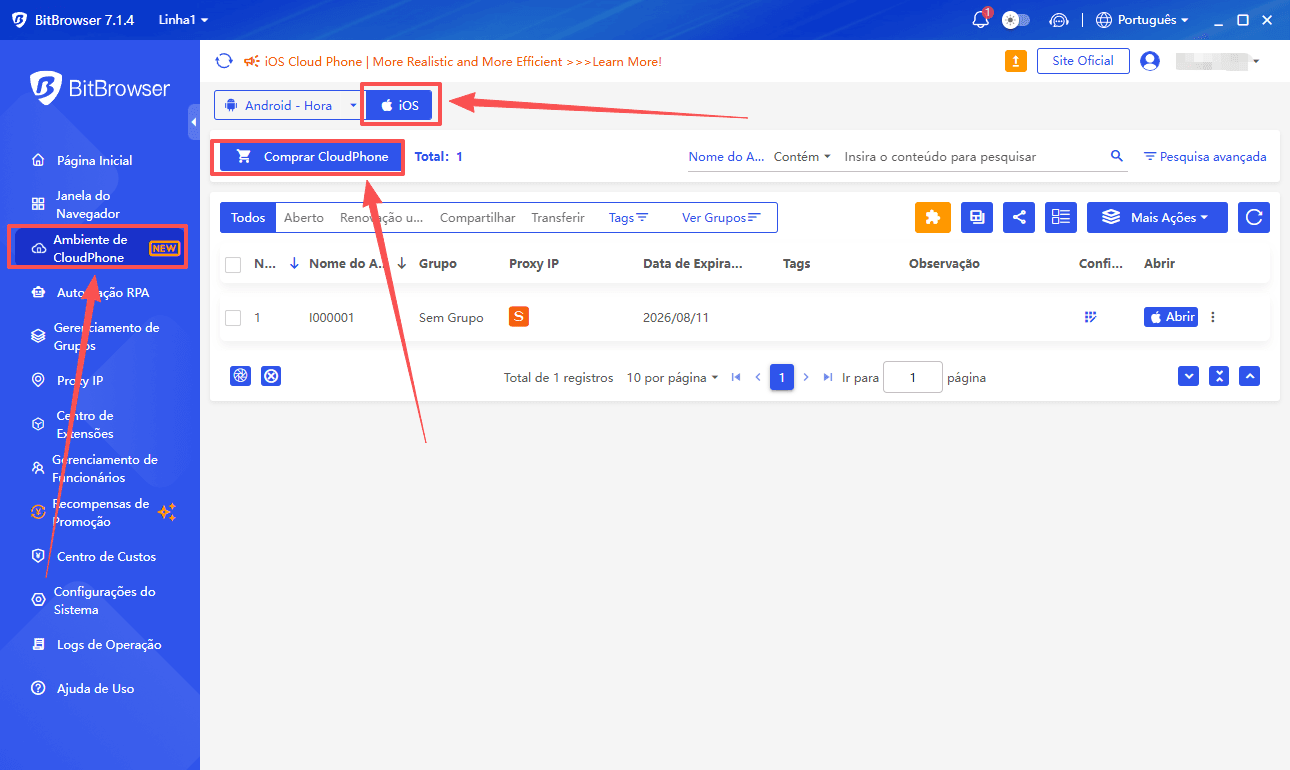The height and width of the screenshot is (770, 1290).
Task: Open Ambiente de CloudPhone in sidebar
Action: point(99,248)
